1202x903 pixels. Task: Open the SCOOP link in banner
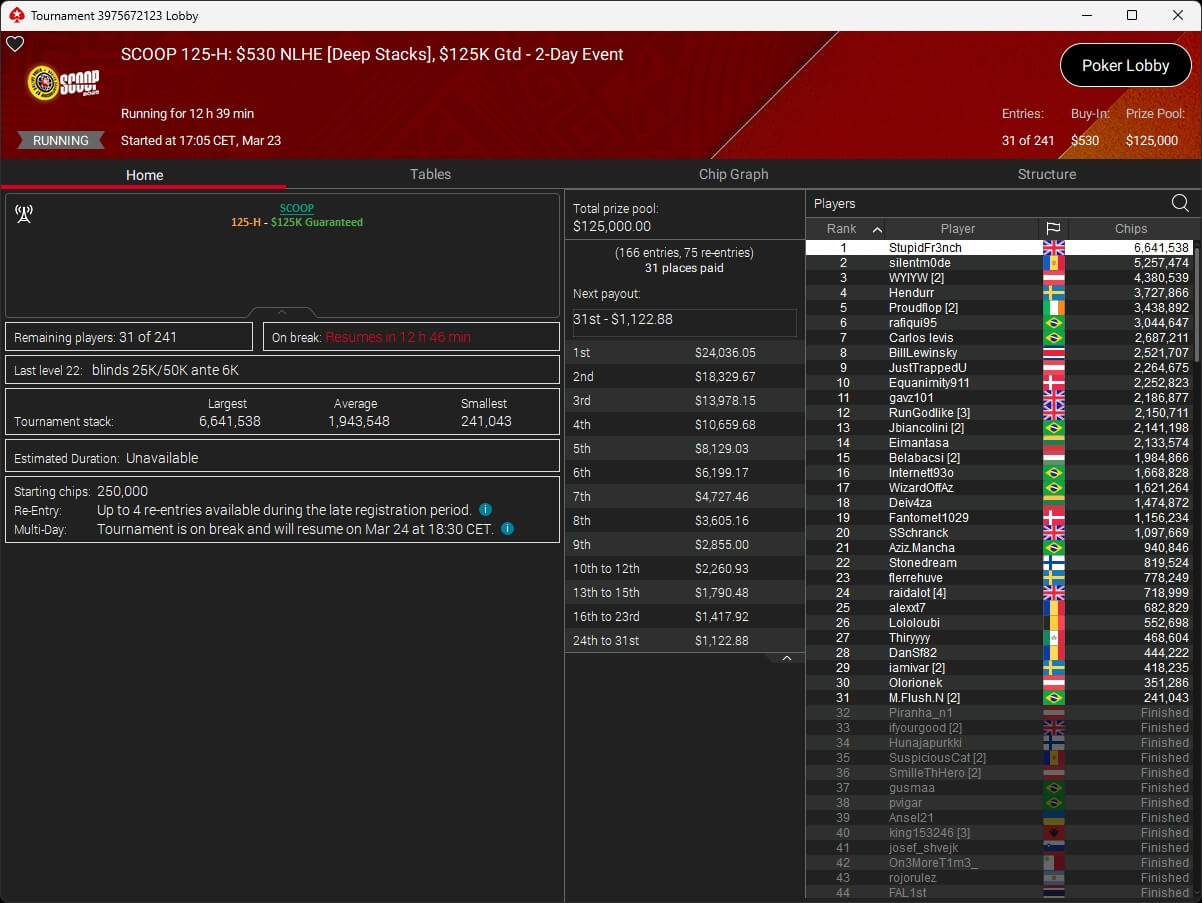click(296, 208)
